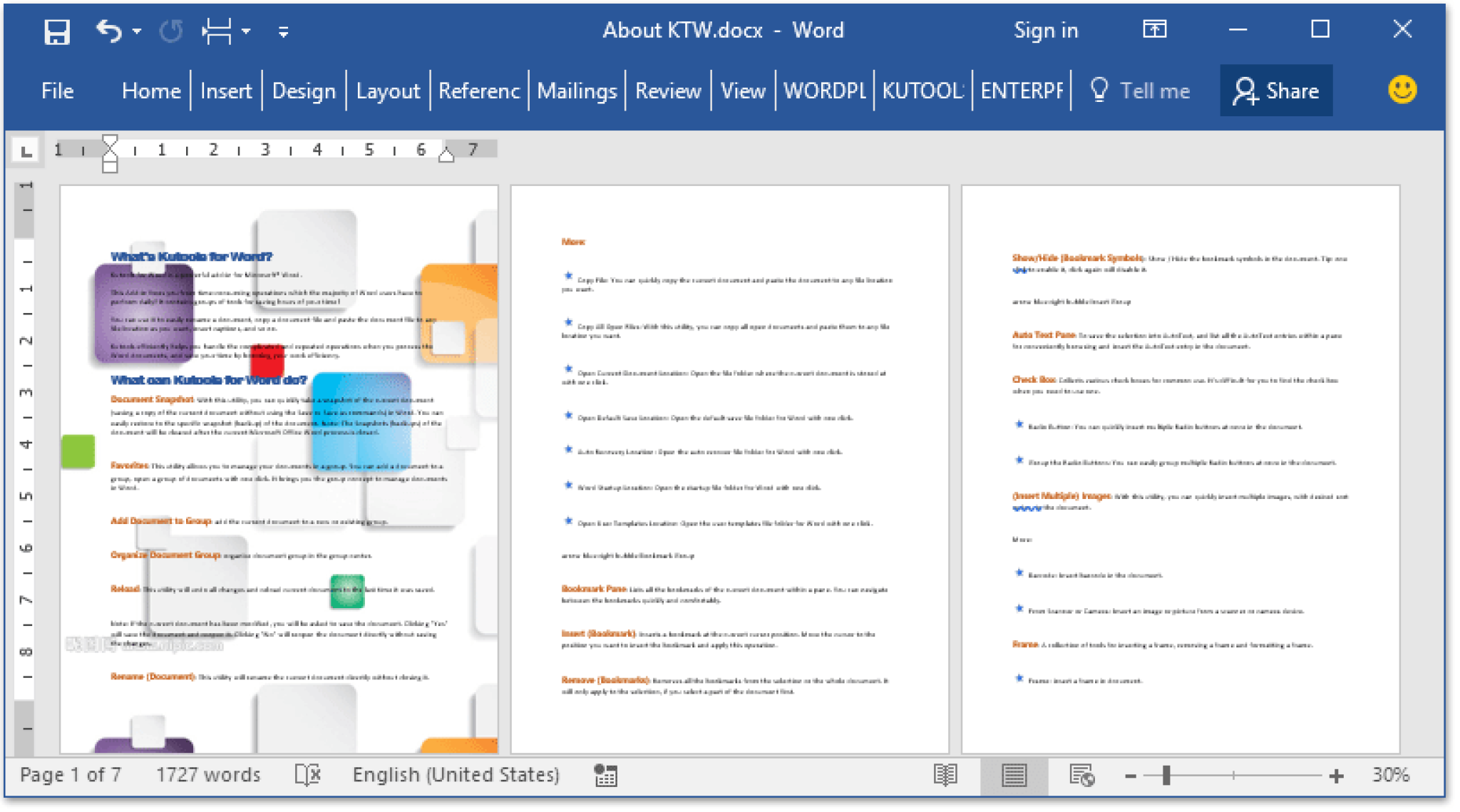Image resolution: width=1460 pixels, height=812 pixels.
Task: Save the document using the Quick Access Toolbar
Action: click(57, 30)
